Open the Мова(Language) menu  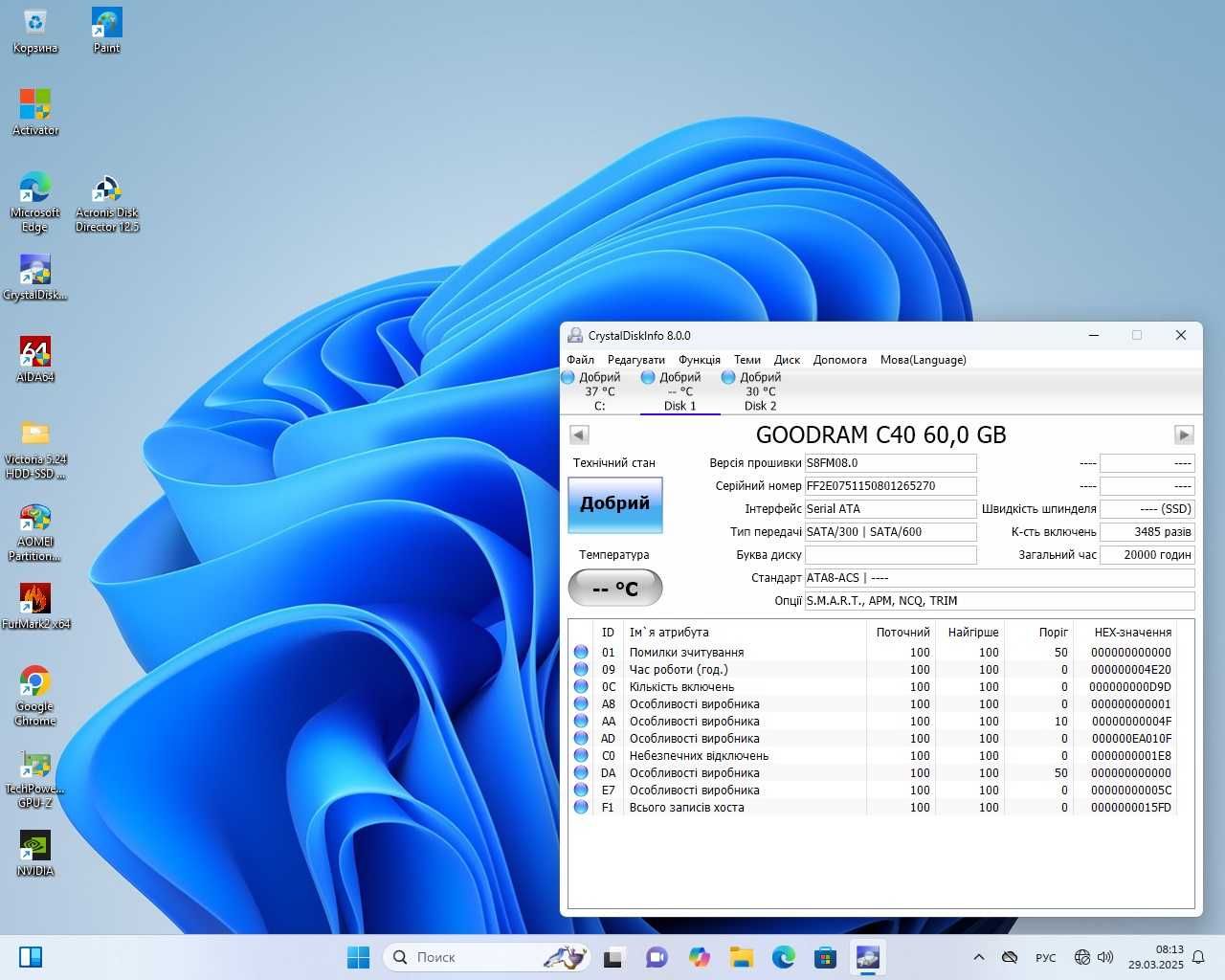click(924, 360)
